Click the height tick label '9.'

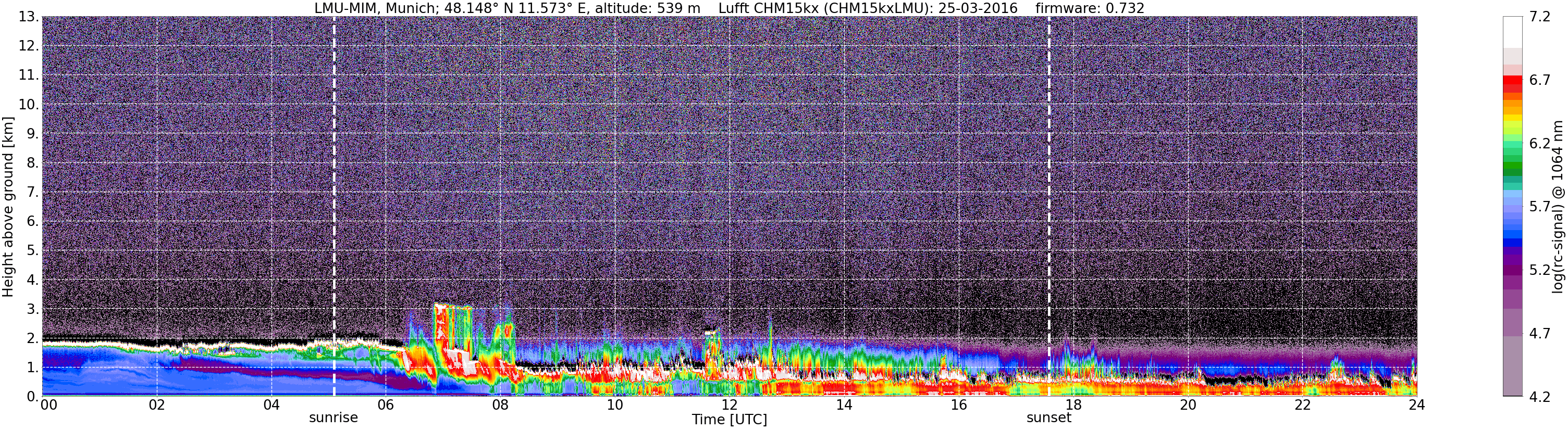pos(32,133)
